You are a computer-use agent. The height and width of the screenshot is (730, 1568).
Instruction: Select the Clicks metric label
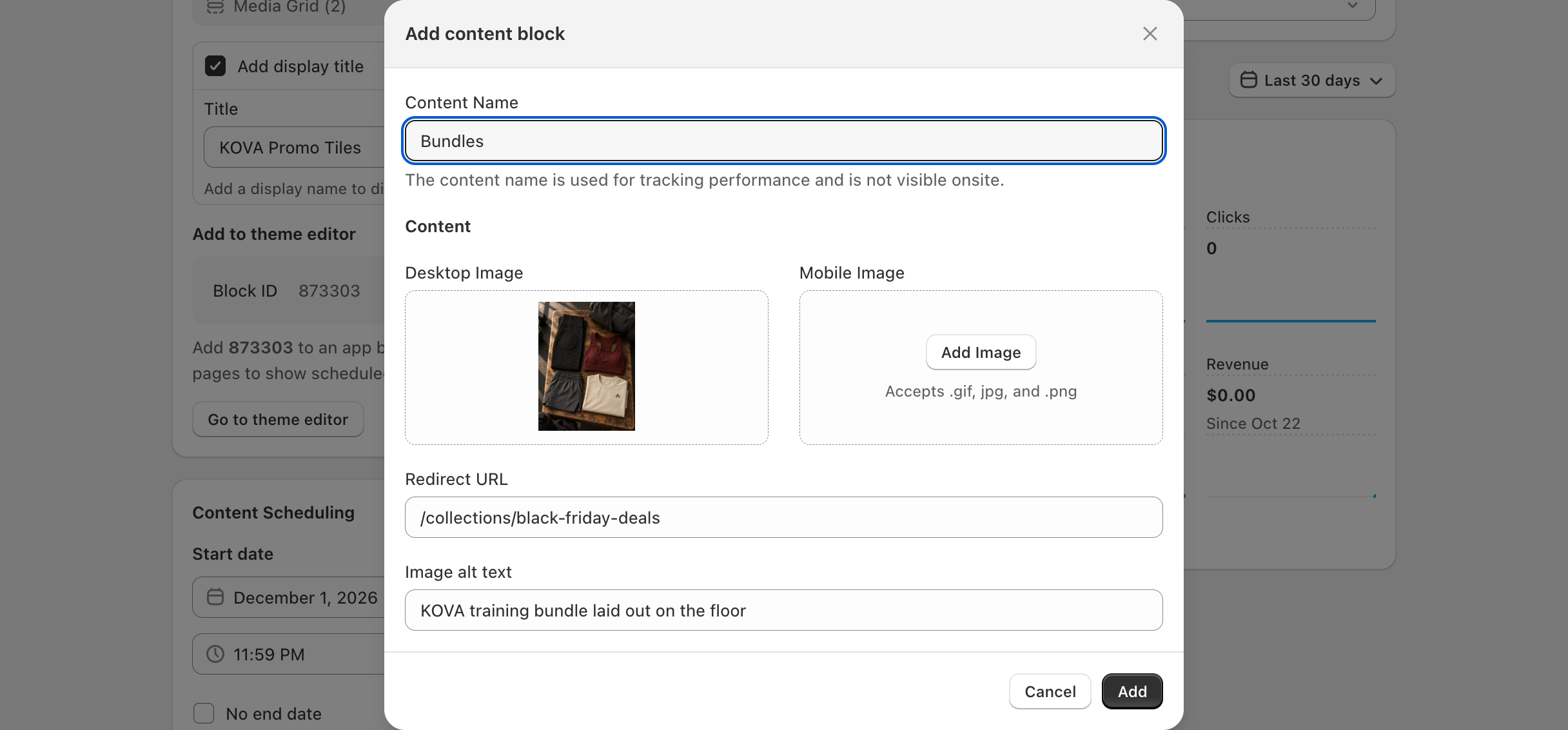pos(1228,217)
